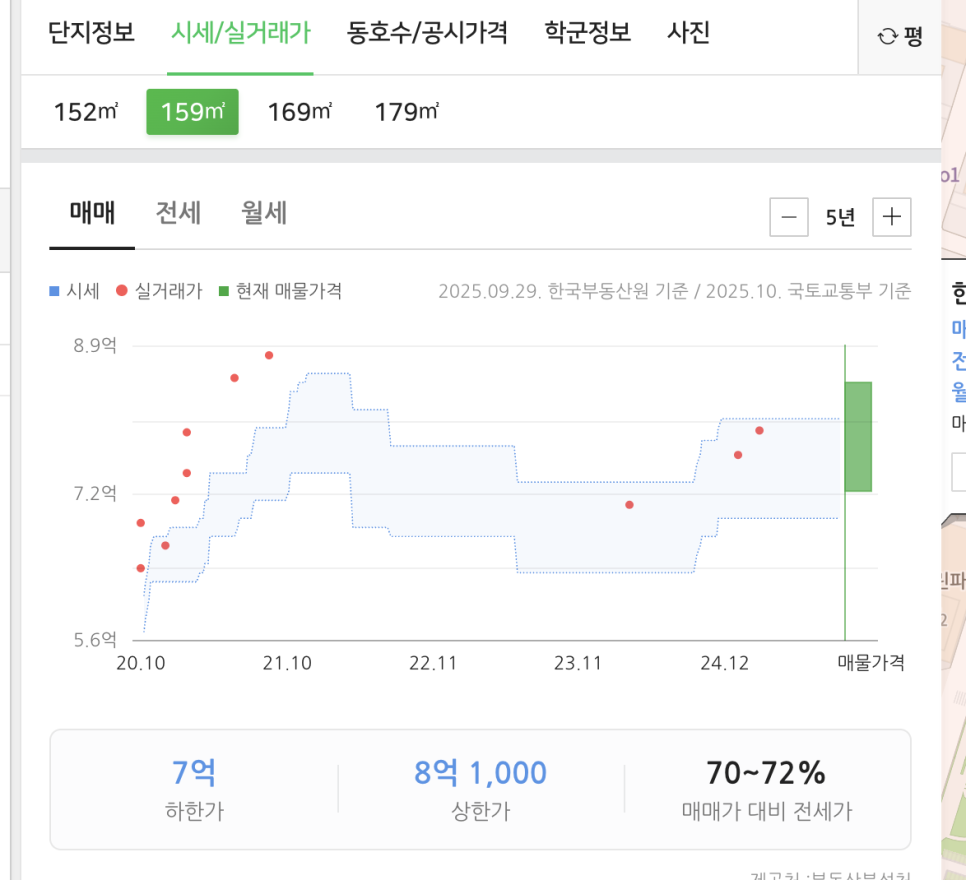Select the 159㎡ area option
The width and height of the screenshot is (966, 880).
click(192, 112)
